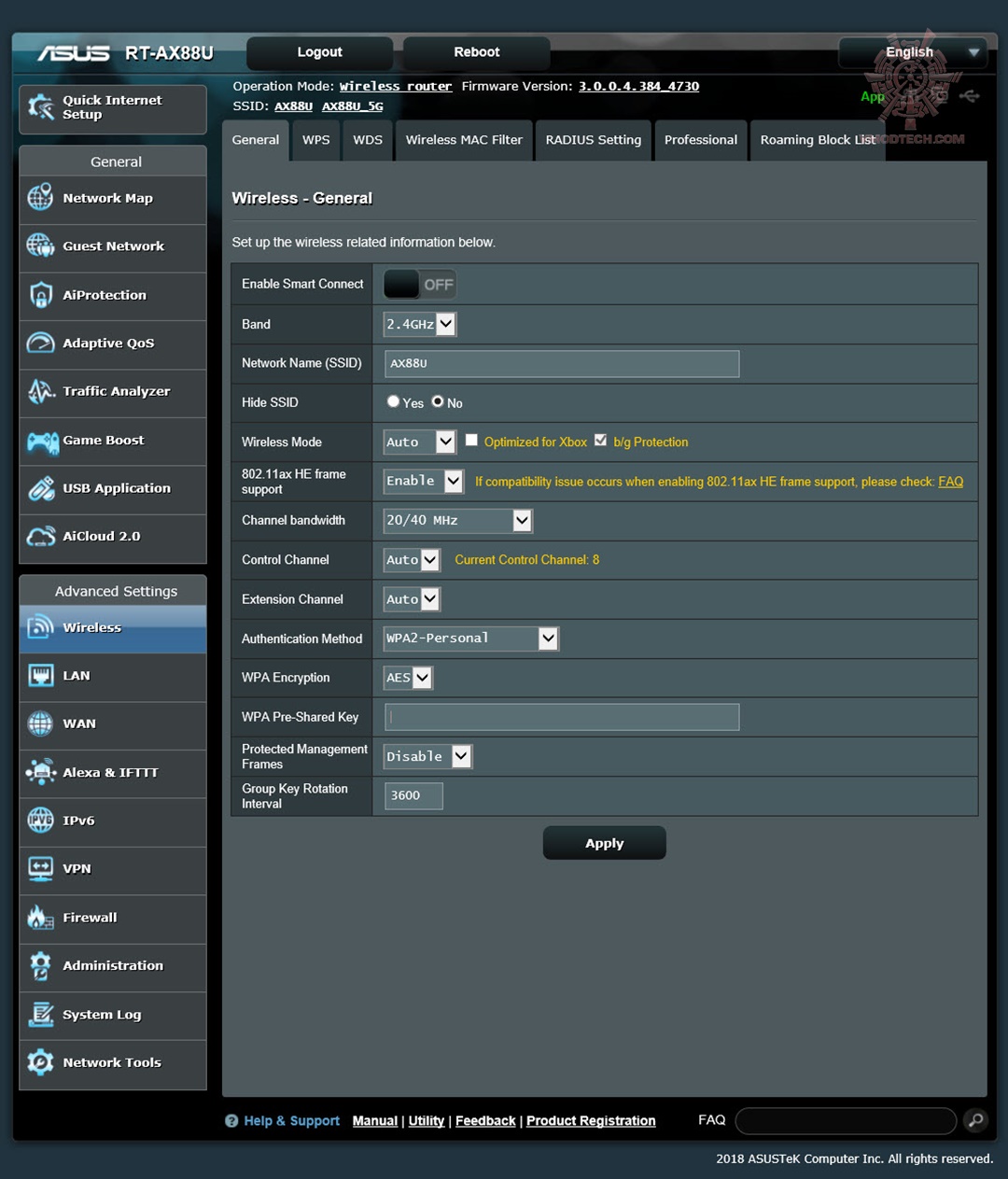Image resolution: width=1008 pixels, height=1179 pixels.
Task: Switch to the WPS tab
Action: coord(316,140)
